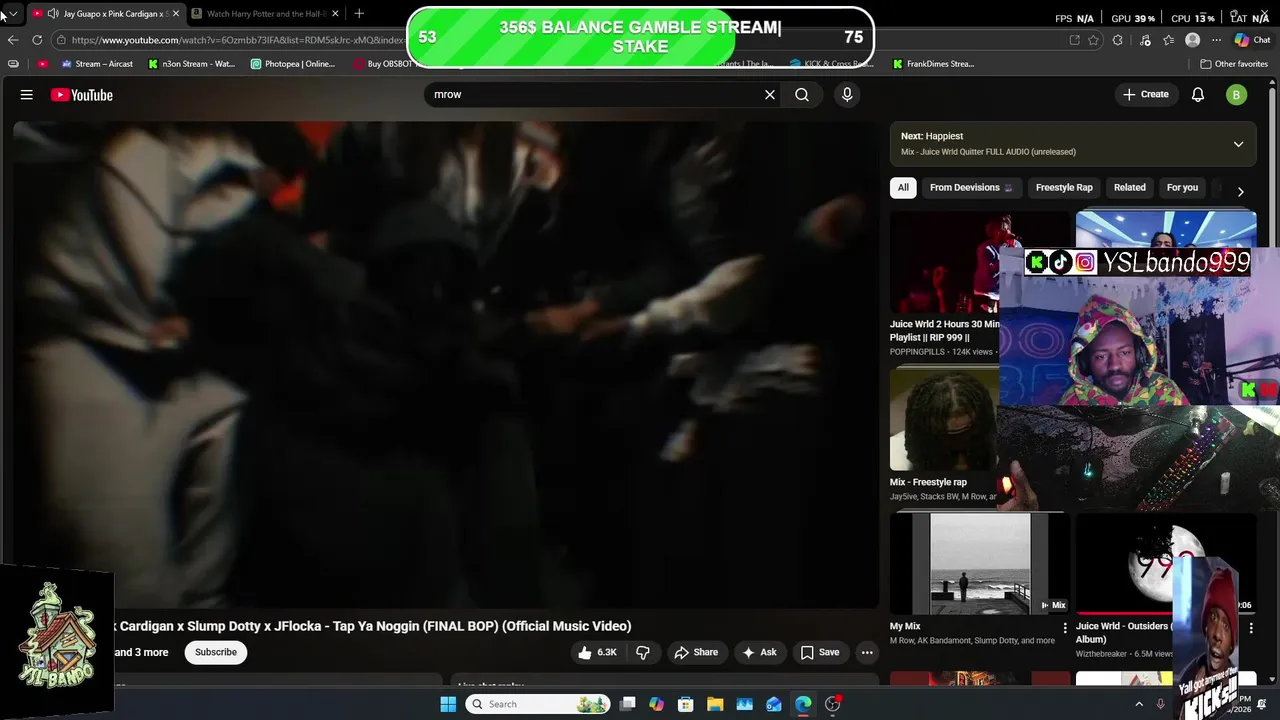This screenshot has height=720, width=1280.
Task: Reload the current page
Action: point(37,40)
